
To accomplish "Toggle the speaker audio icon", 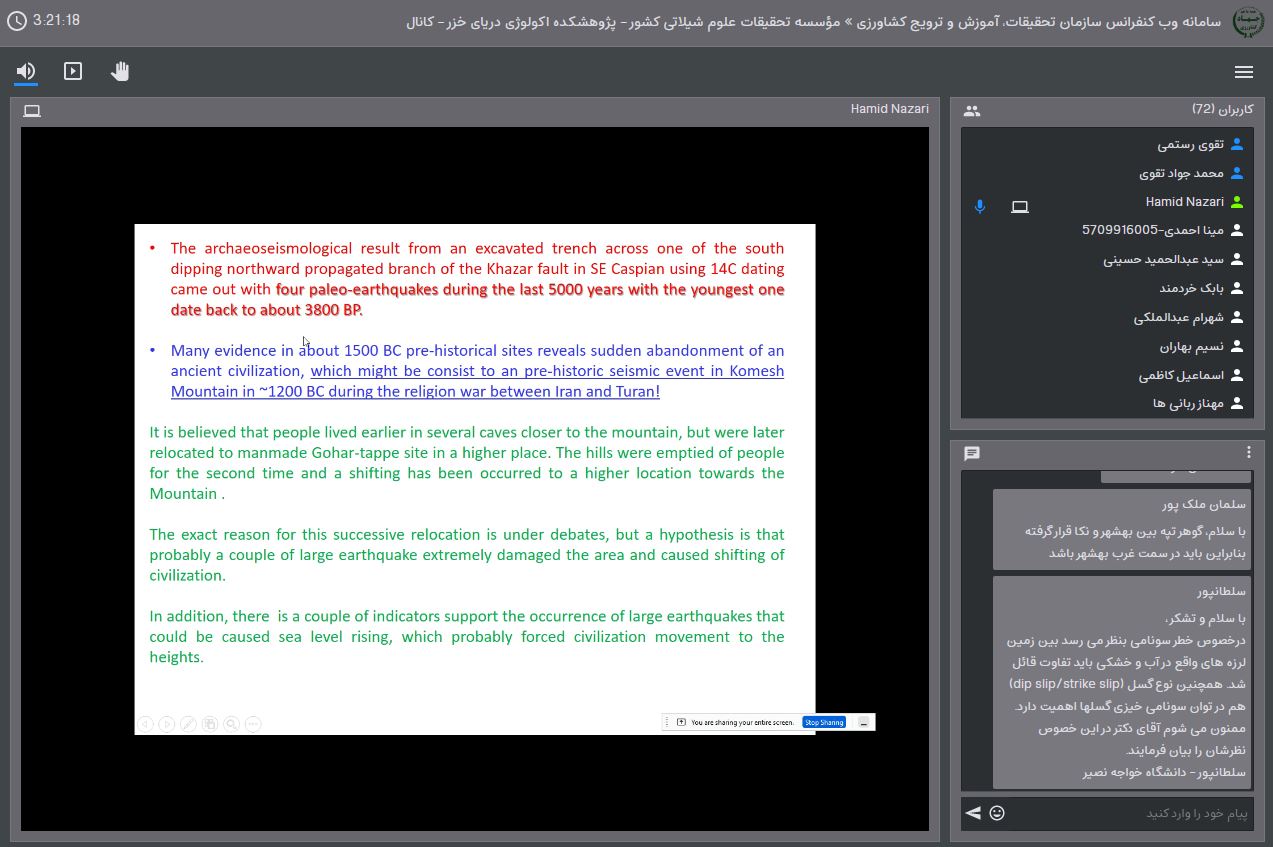I will 26,71.
